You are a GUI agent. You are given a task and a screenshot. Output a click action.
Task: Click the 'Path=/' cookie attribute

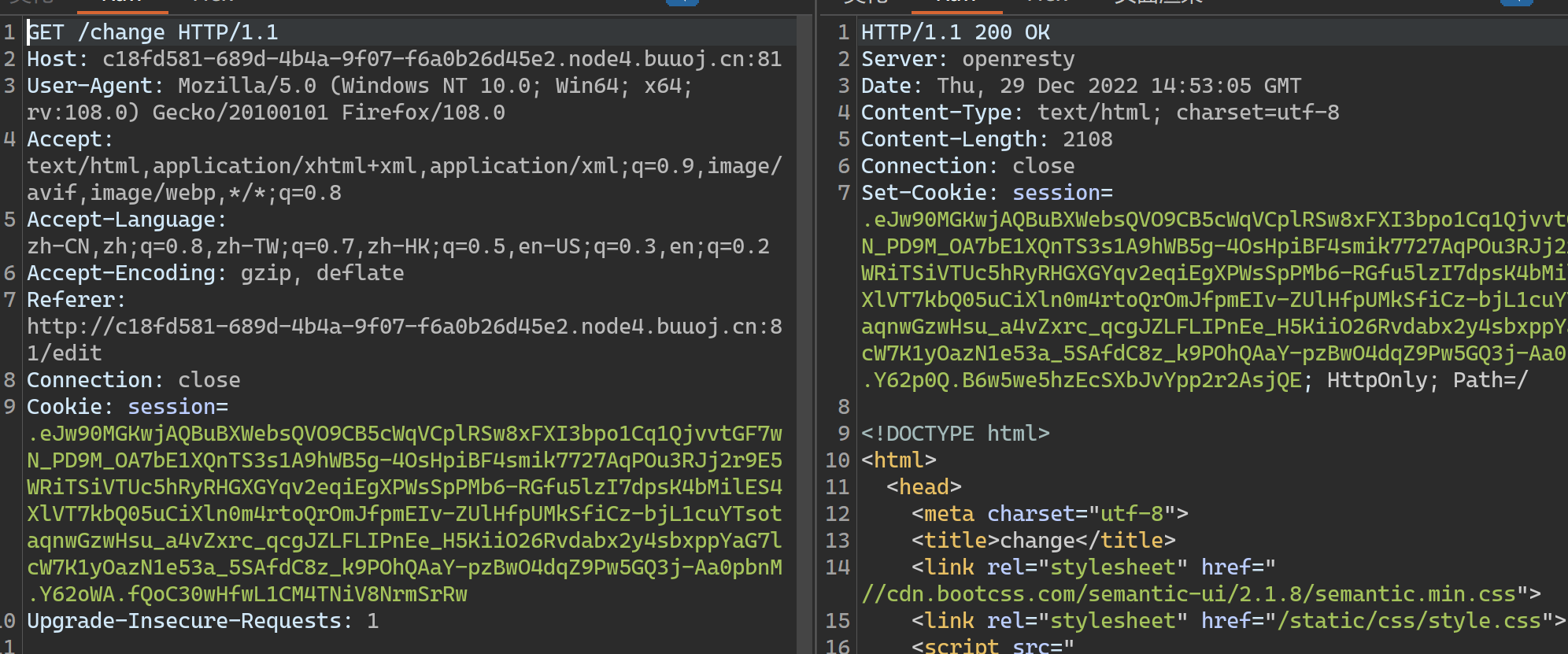[1490, 380]
